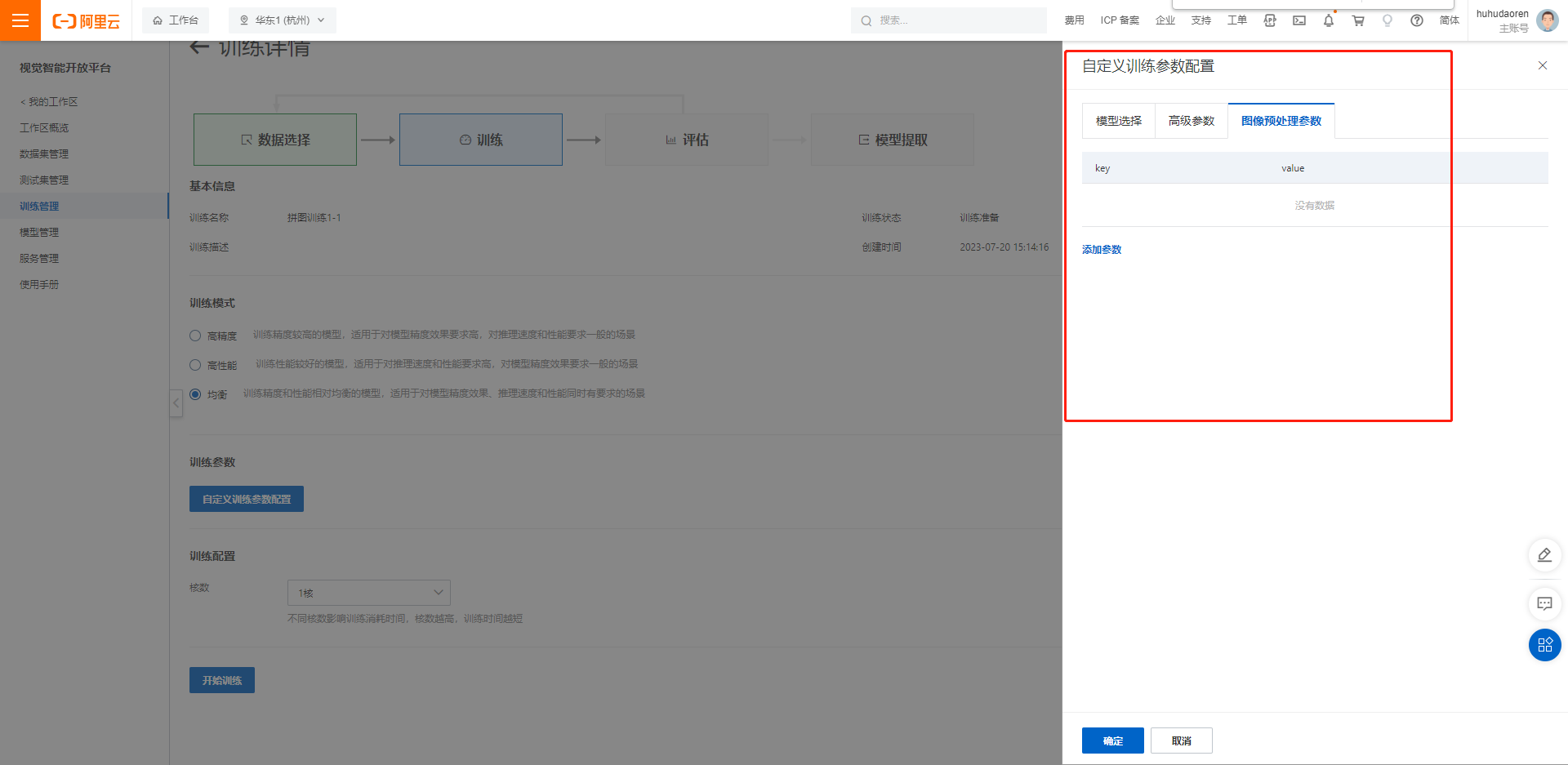
Task: Open 模型管理 in sidebar
Action: (39, 232)
